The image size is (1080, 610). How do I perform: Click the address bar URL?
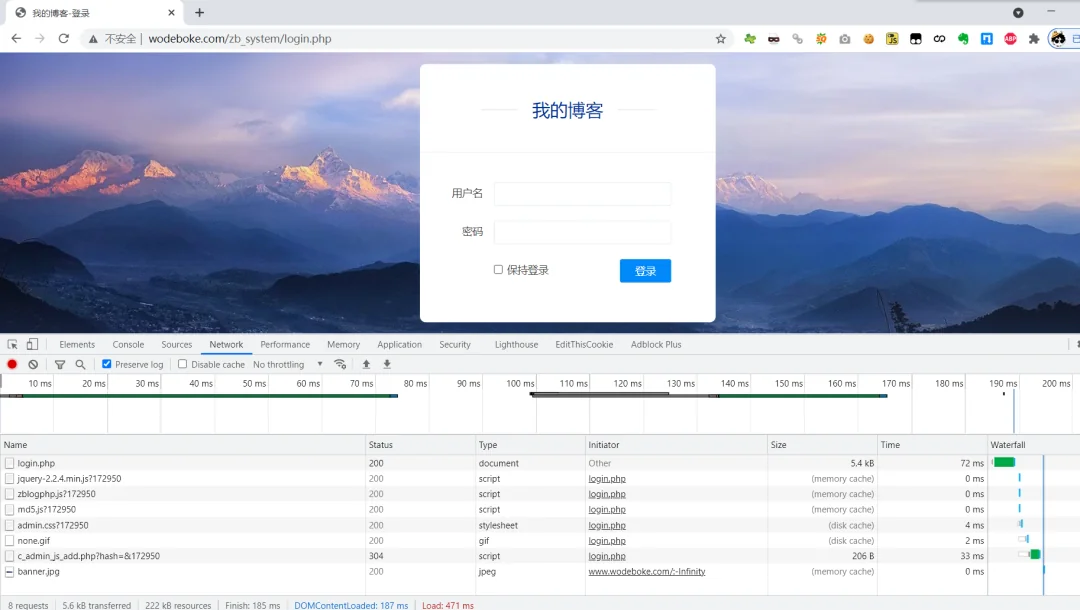click(x=240, y=39)
